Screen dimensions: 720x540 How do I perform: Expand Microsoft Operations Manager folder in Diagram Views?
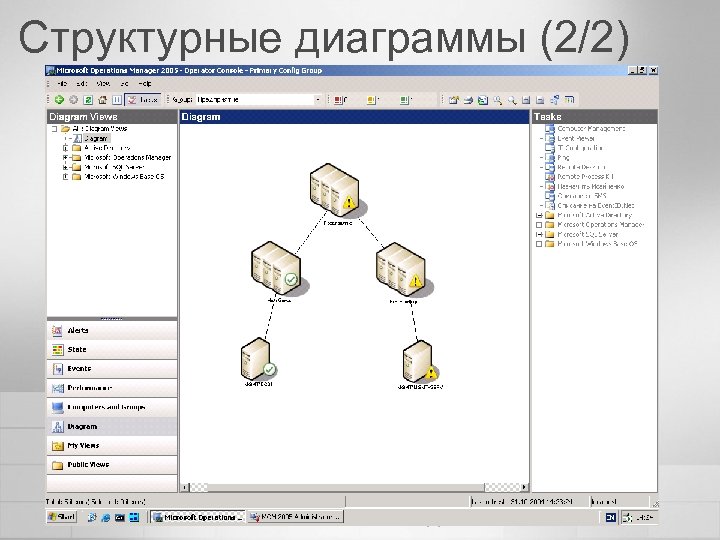pyautogui.click(x=65, y=158)
